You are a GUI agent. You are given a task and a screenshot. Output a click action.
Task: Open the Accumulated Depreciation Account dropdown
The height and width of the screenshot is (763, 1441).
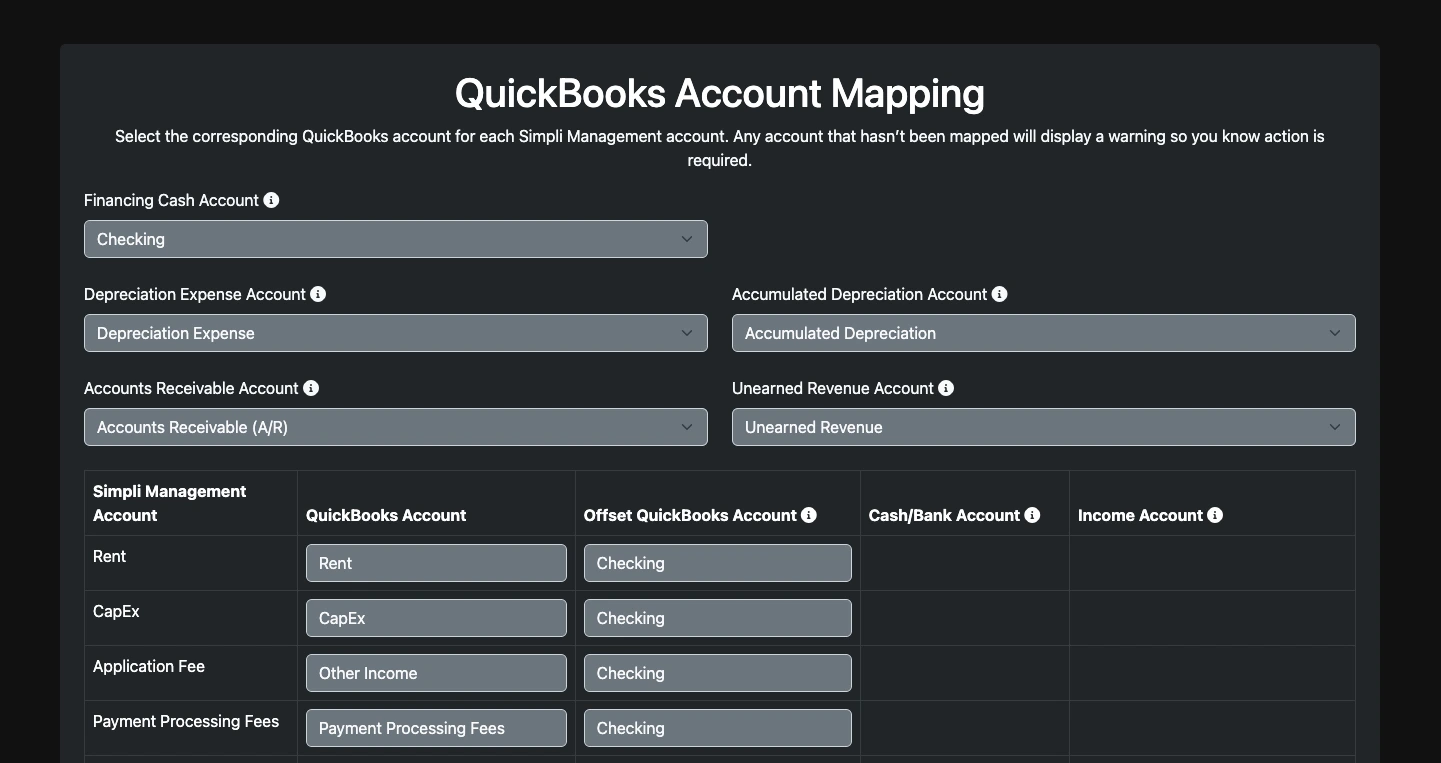point(1043,332)
